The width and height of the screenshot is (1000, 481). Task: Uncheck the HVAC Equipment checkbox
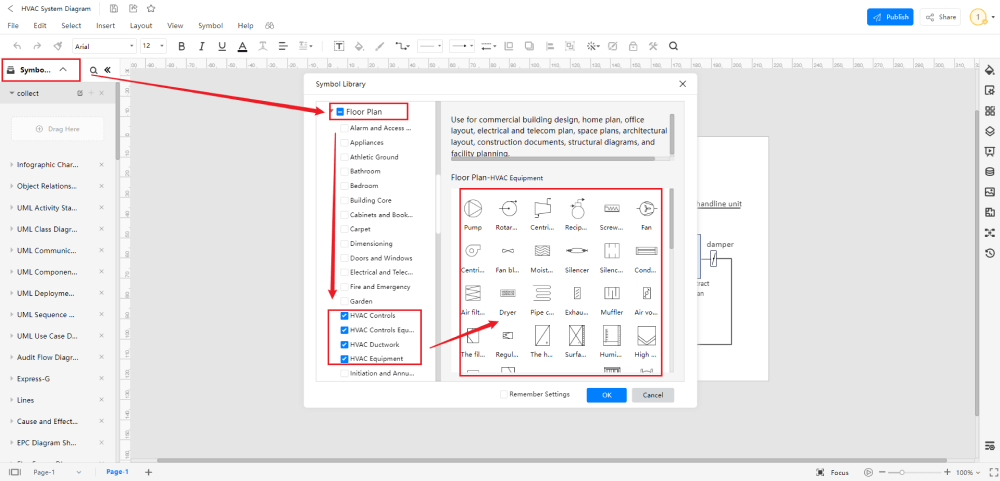(344, 359)
